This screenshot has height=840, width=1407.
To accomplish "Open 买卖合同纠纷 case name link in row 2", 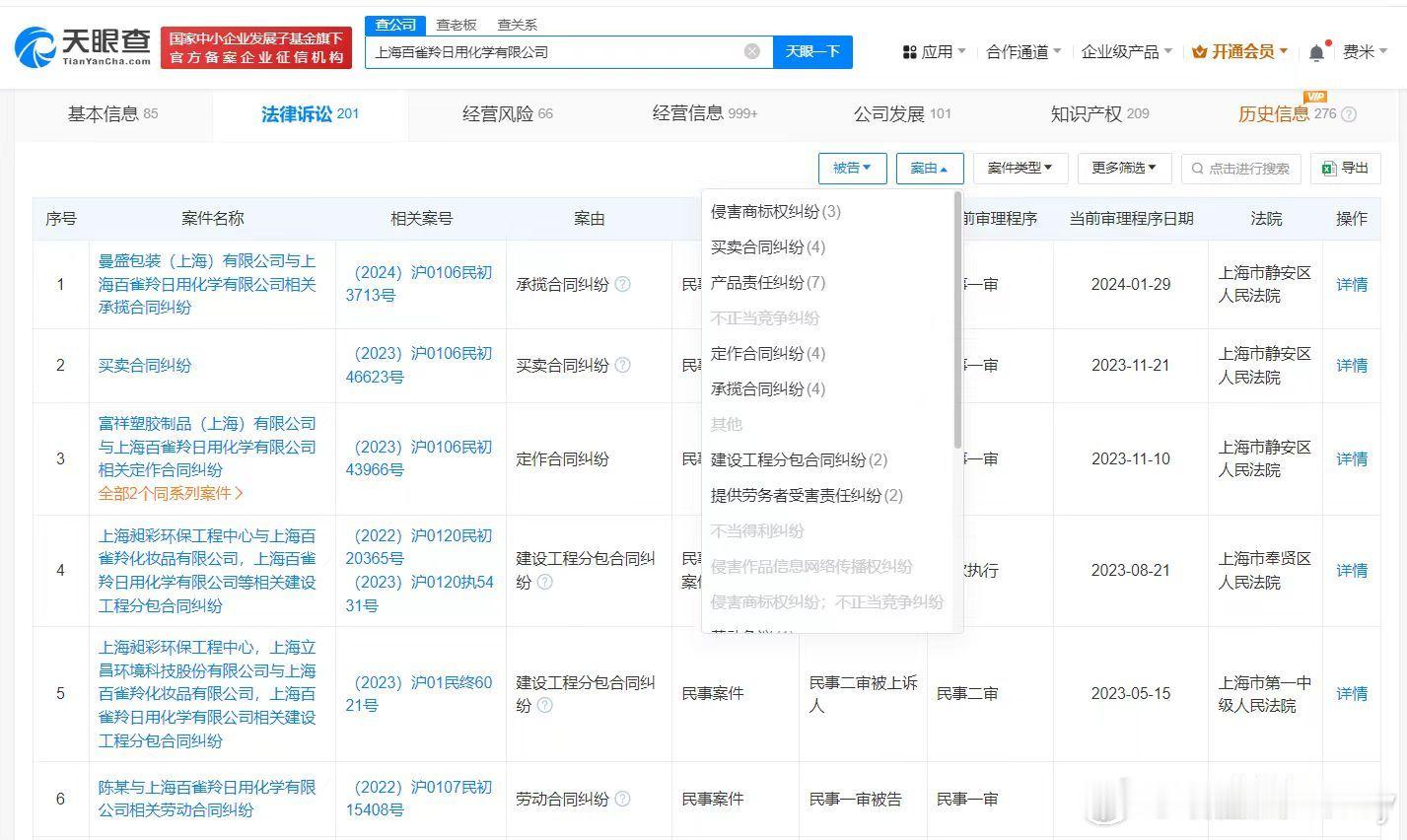I will tap(145, 365).
